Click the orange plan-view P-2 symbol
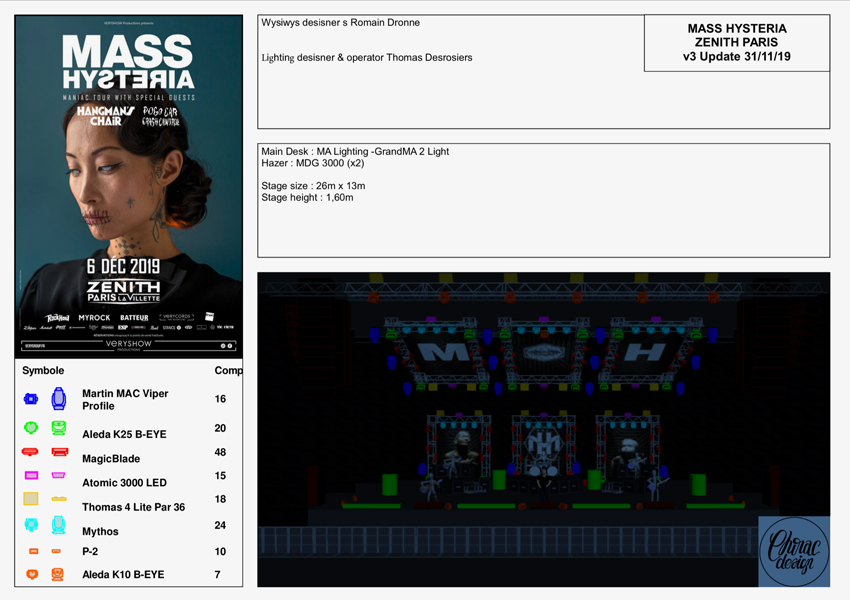Viewport: 850px width, 600px height. [x=34, y=551]
